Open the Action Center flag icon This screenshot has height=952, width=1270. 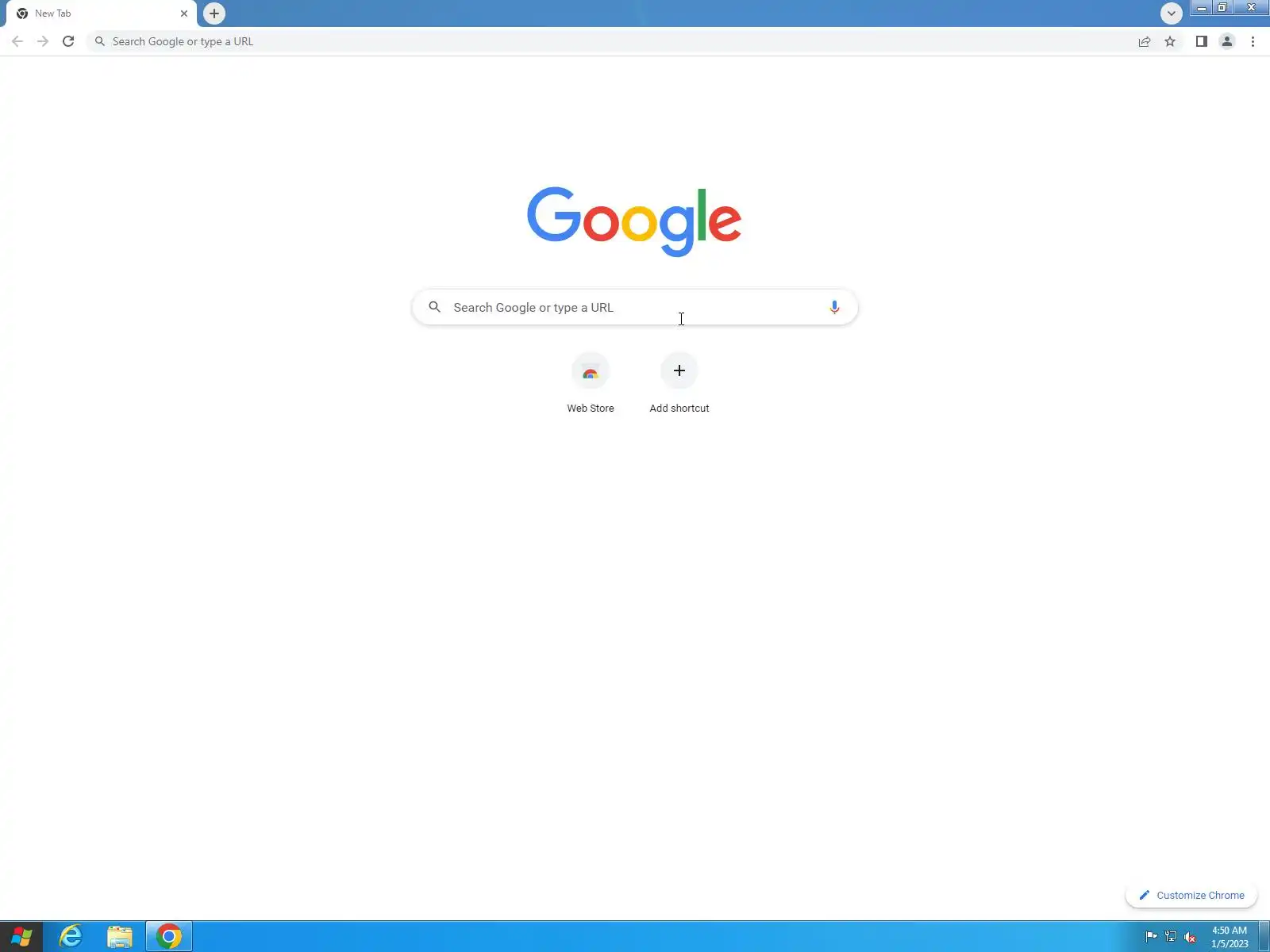click(1151, 937)
